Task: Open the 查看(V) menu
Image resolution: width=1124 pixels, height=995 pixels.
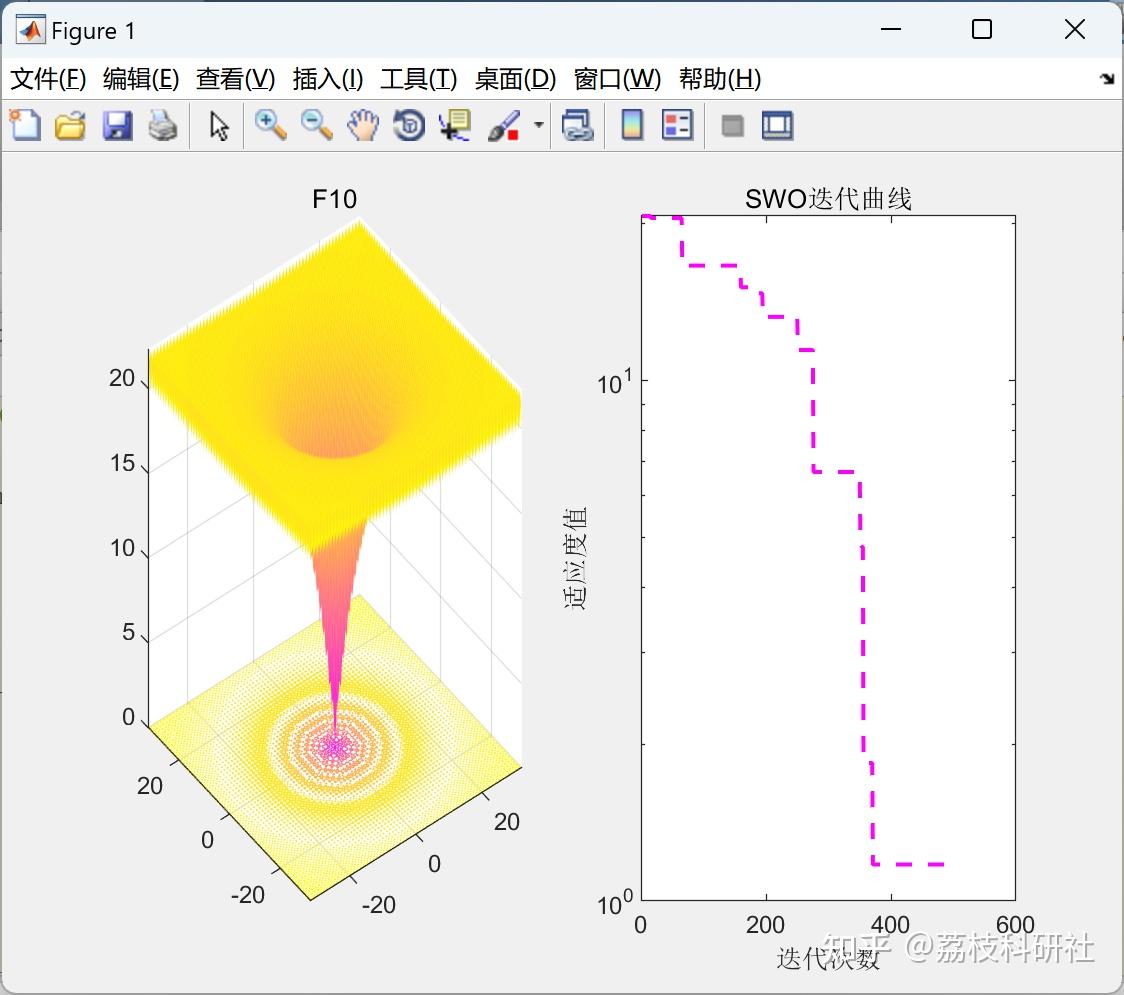Action: pyautogui.click(x=235, y=79)
